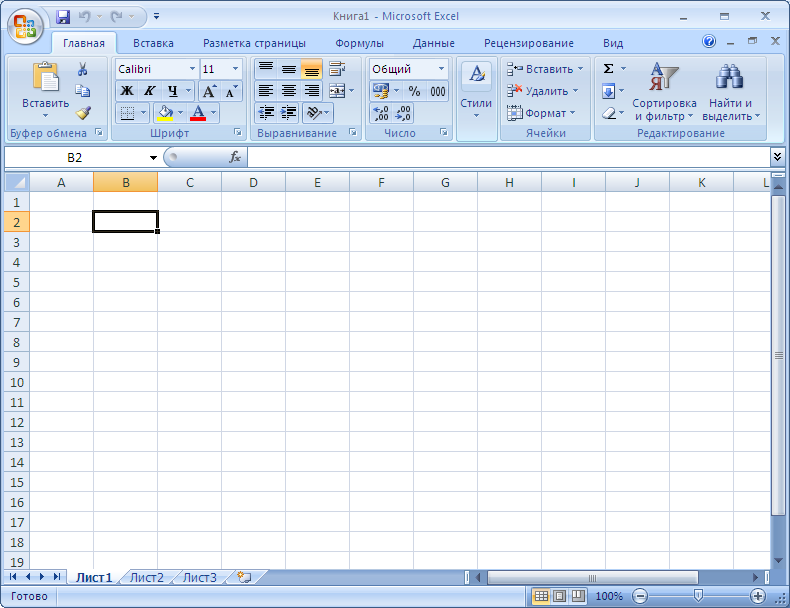Toggle italic К formatting

pos(149,91)
